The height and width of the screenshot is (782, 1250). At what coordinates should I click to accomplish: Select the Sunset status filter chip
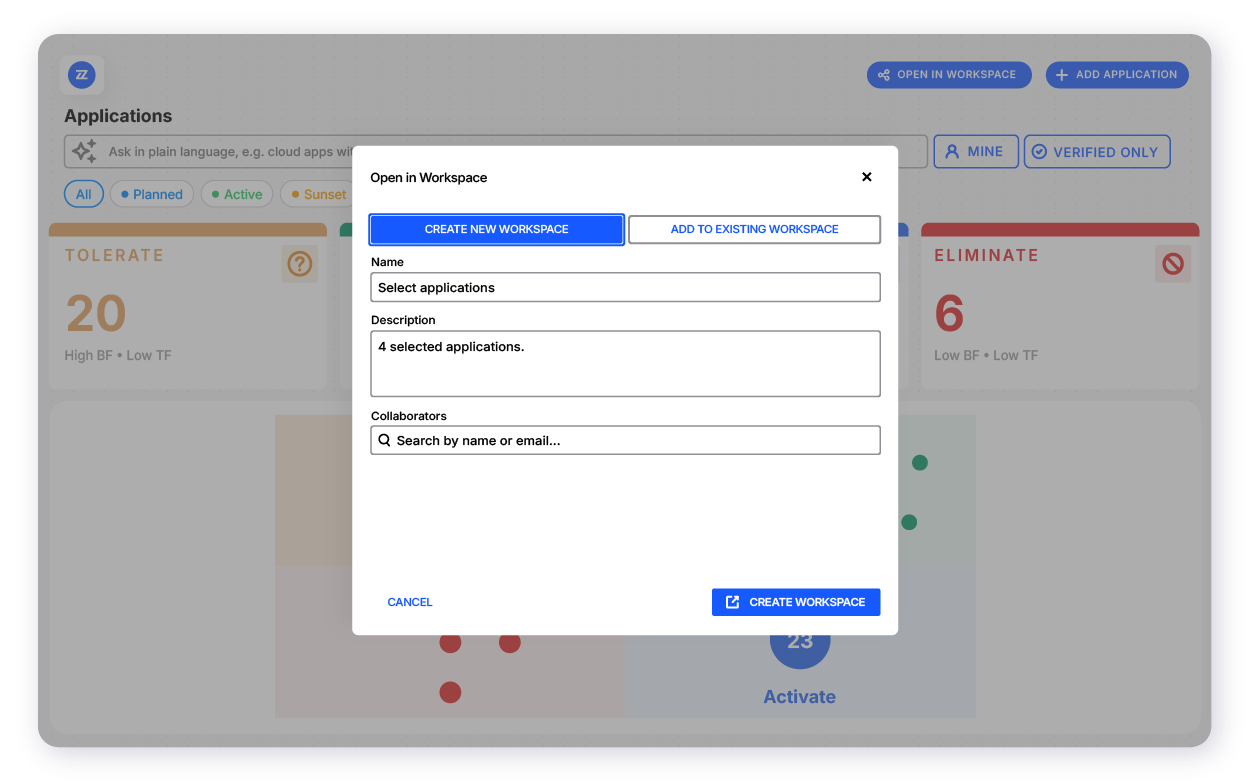pos(317,194)
